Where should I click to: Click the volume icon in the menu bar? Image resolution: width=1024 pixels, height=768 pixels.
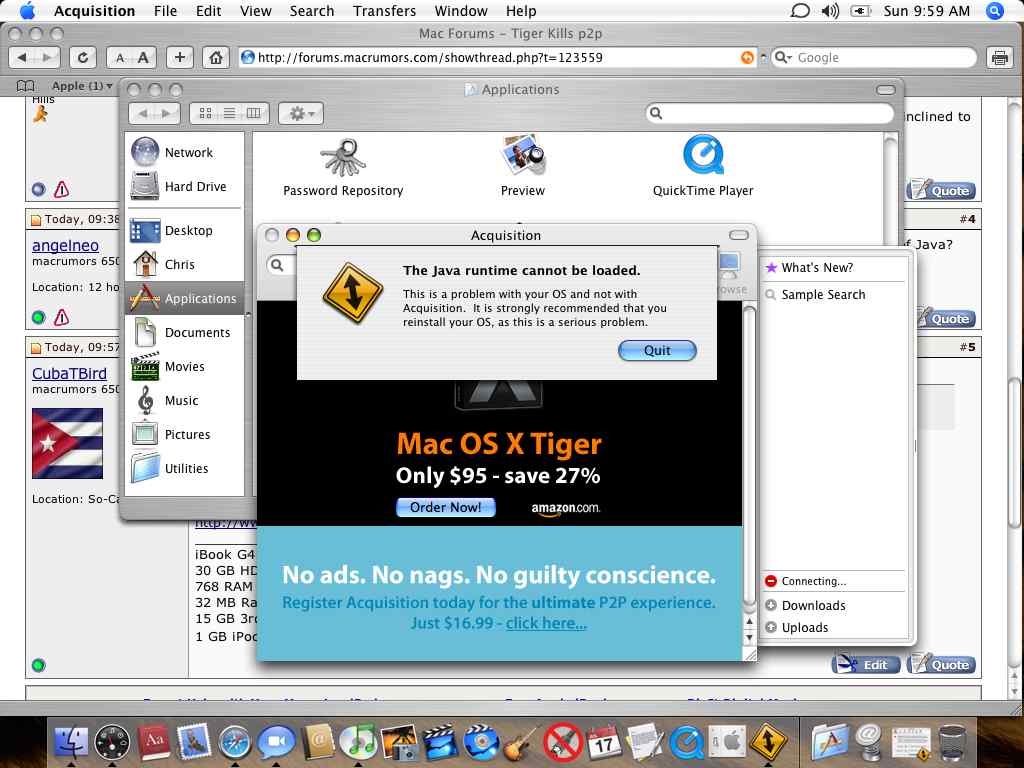[830, 11]
